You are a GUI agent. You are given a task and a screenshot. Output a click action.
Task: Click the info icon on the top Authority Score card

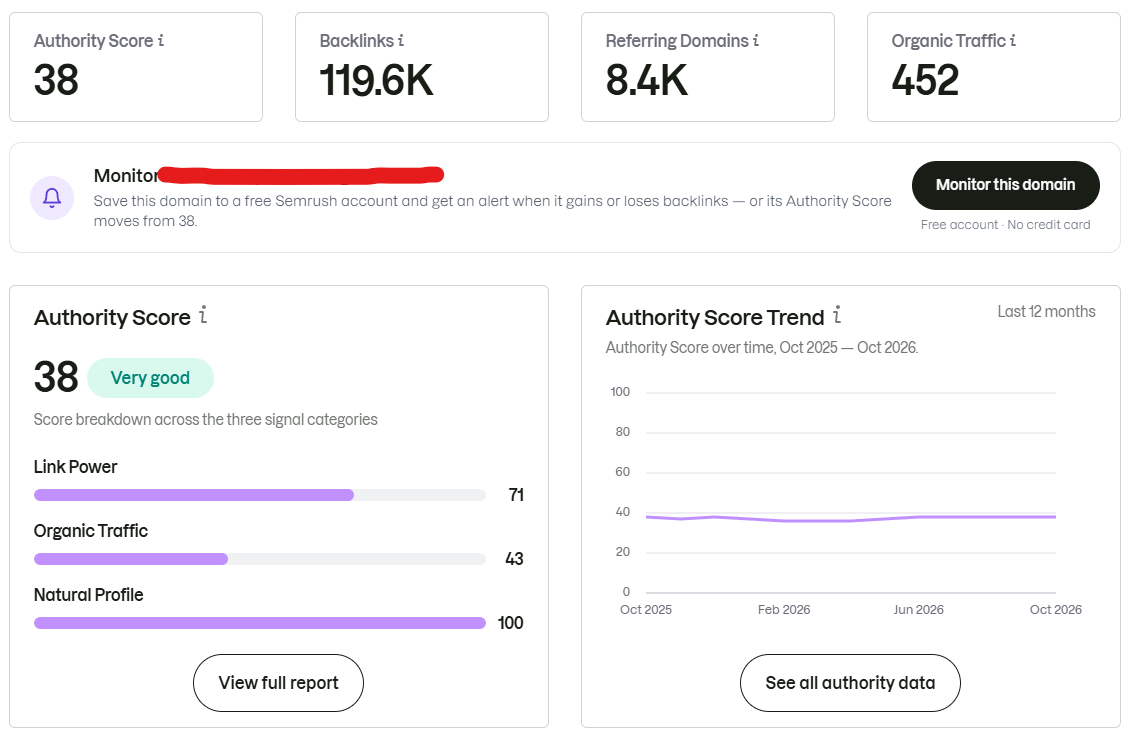point(161,40)
